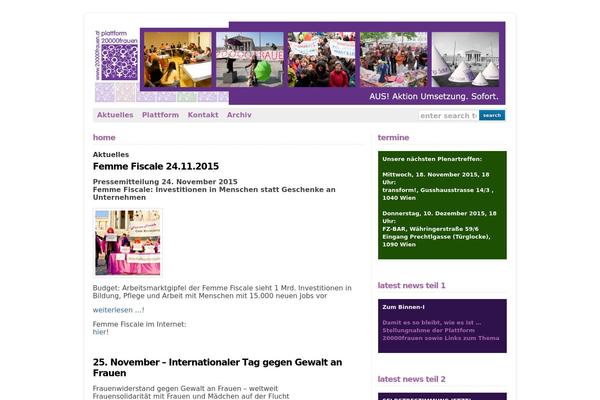Viewport: 600px width, 400px height.
Task: Go to the Kontakt page
Action: point(203,115)
